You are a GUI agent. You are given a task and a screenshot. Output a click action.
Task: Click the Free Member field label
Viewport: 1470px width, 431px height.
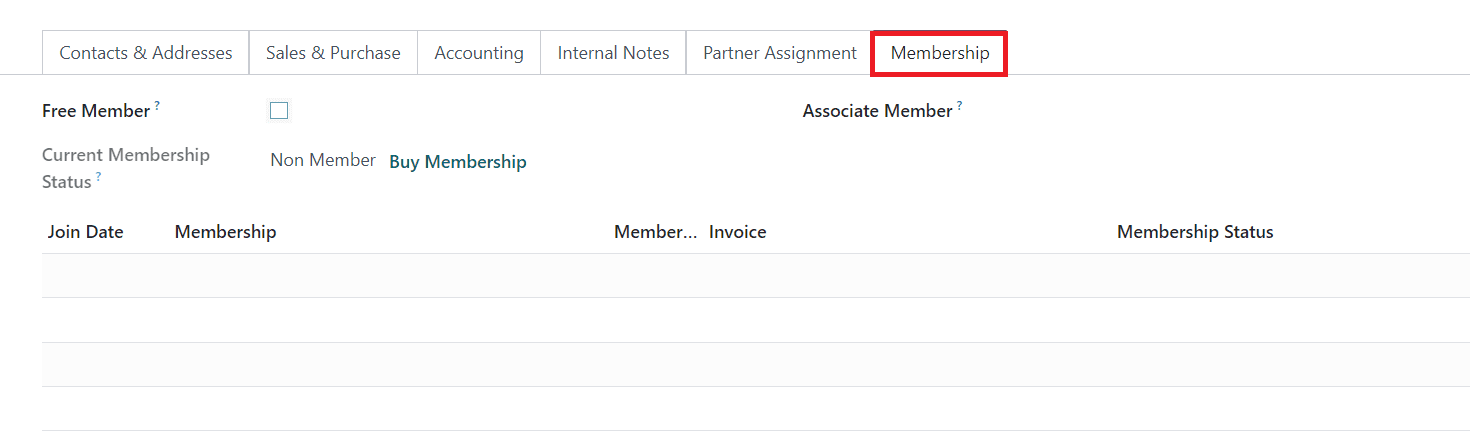pos(96,112)
